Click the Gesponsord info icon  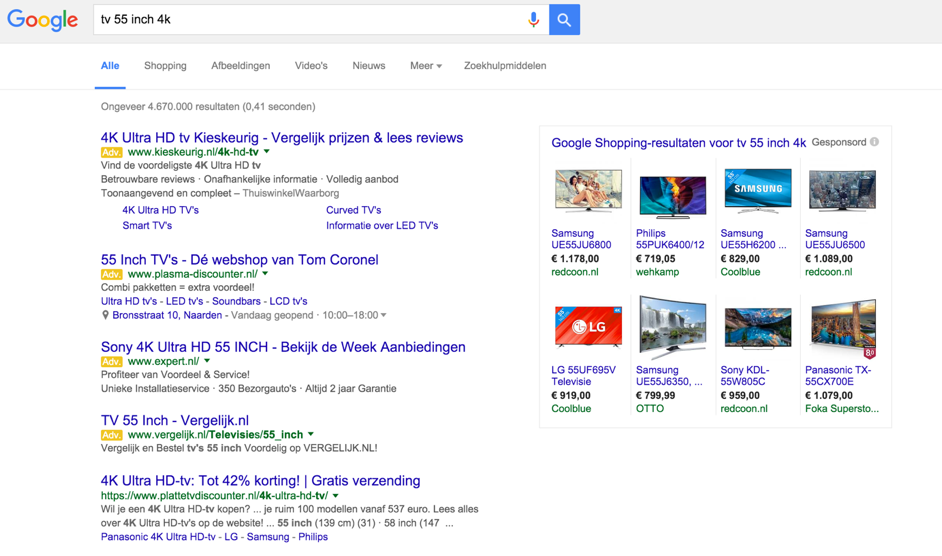pos(874,142)
